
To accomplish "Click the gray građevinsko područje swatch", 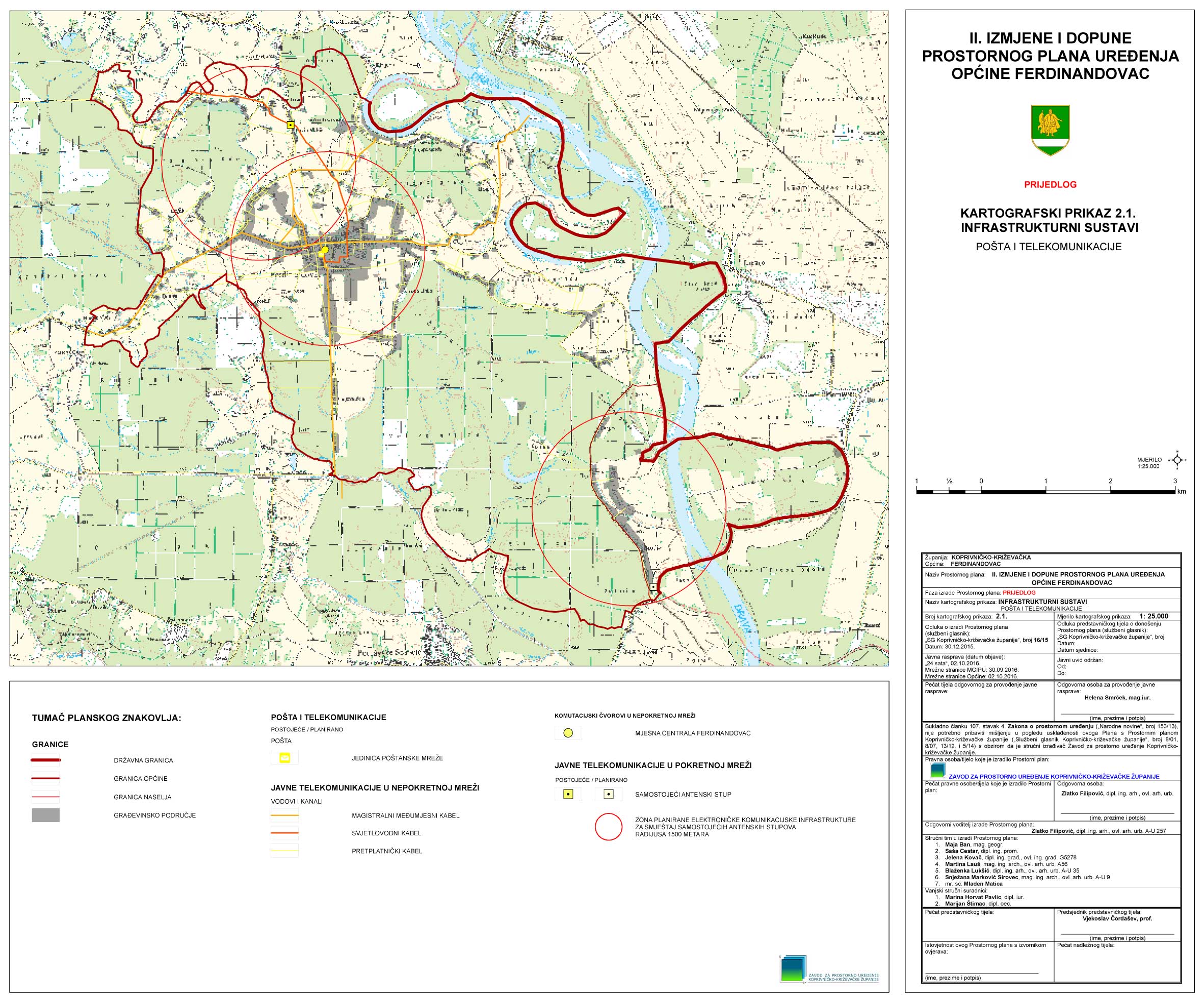I will pos(46,815).
